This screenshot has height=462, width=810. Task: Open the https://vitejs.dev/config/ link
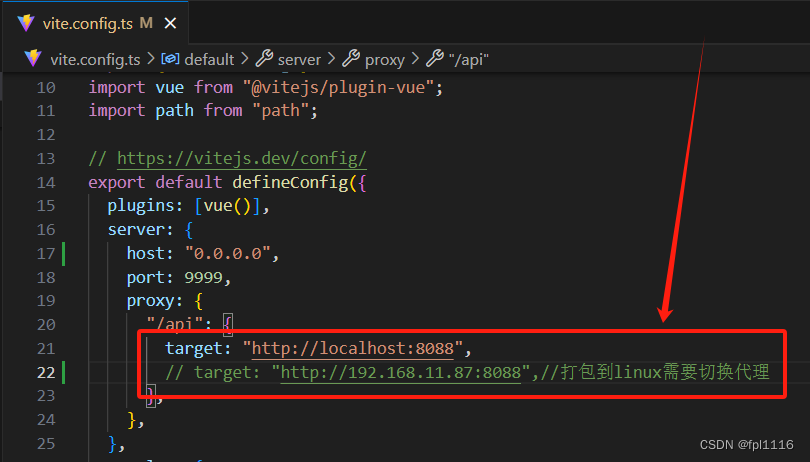pos(242,158)
